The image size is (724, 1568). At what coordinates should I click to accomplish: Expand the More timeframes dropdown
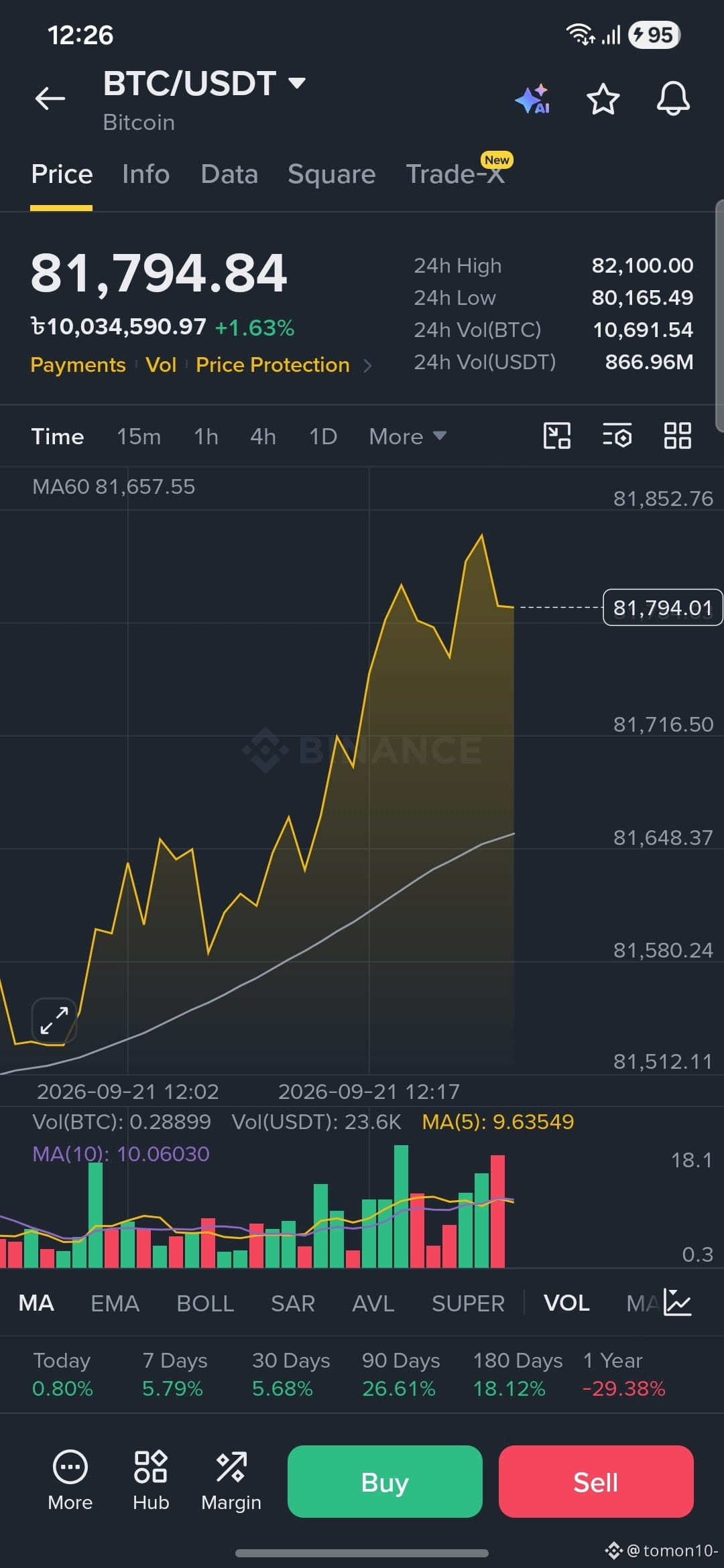click(408, 436)
